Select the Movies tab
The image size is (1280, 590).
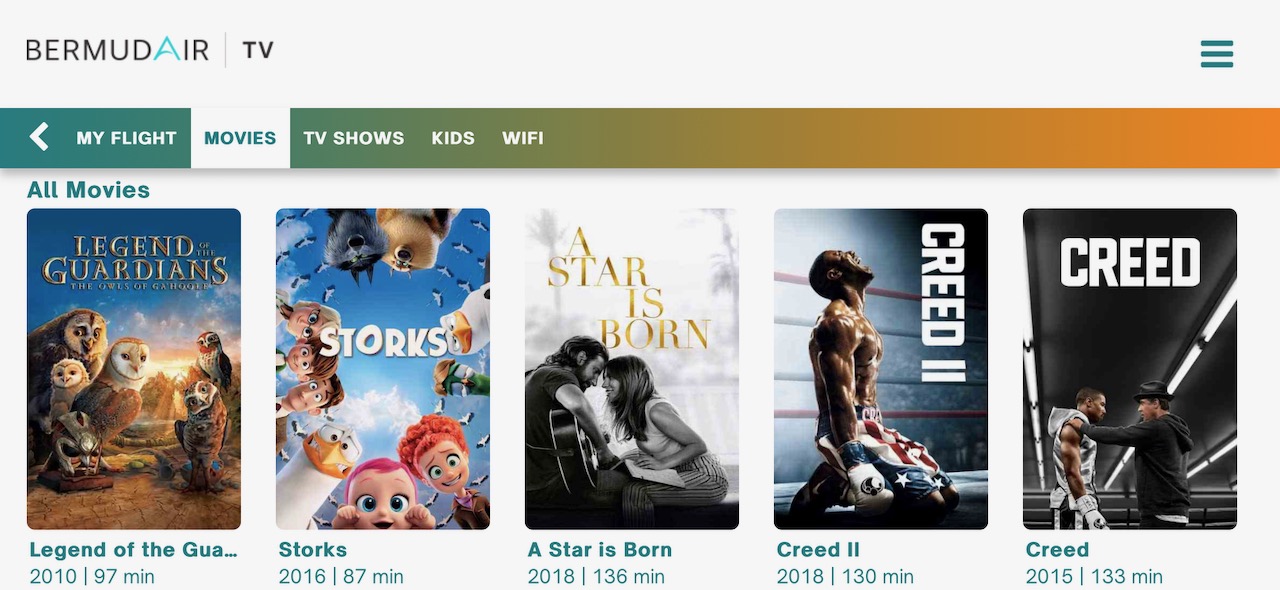240,138
